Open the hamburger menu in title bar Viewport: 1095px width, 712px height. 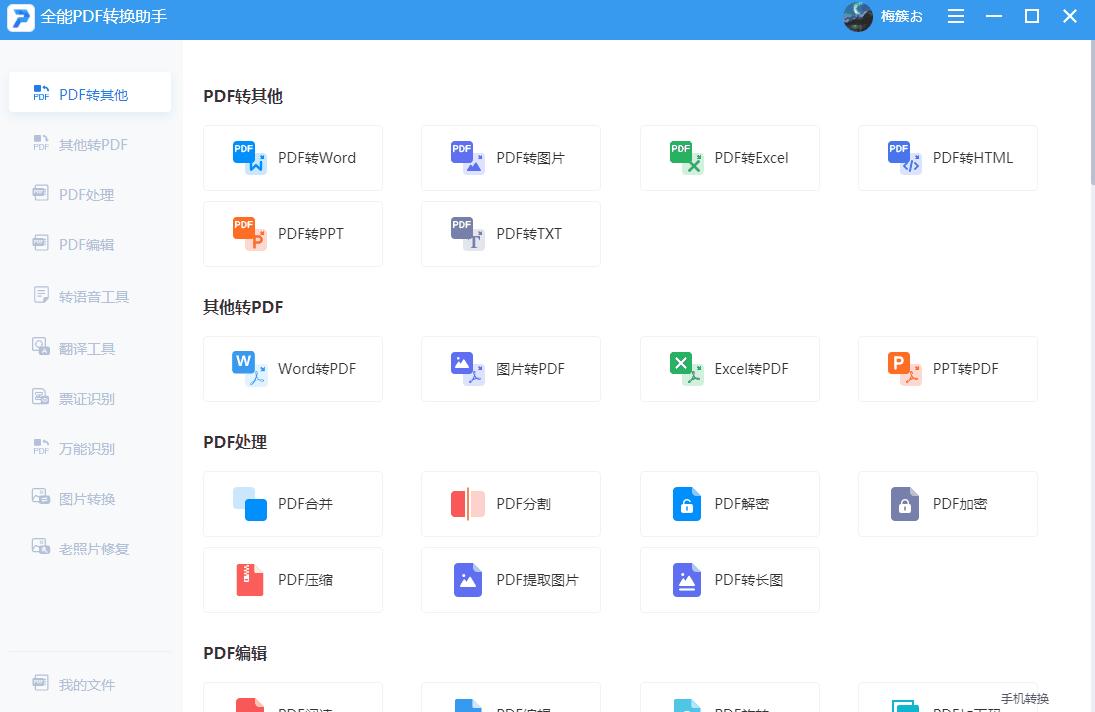click(955, 16)
